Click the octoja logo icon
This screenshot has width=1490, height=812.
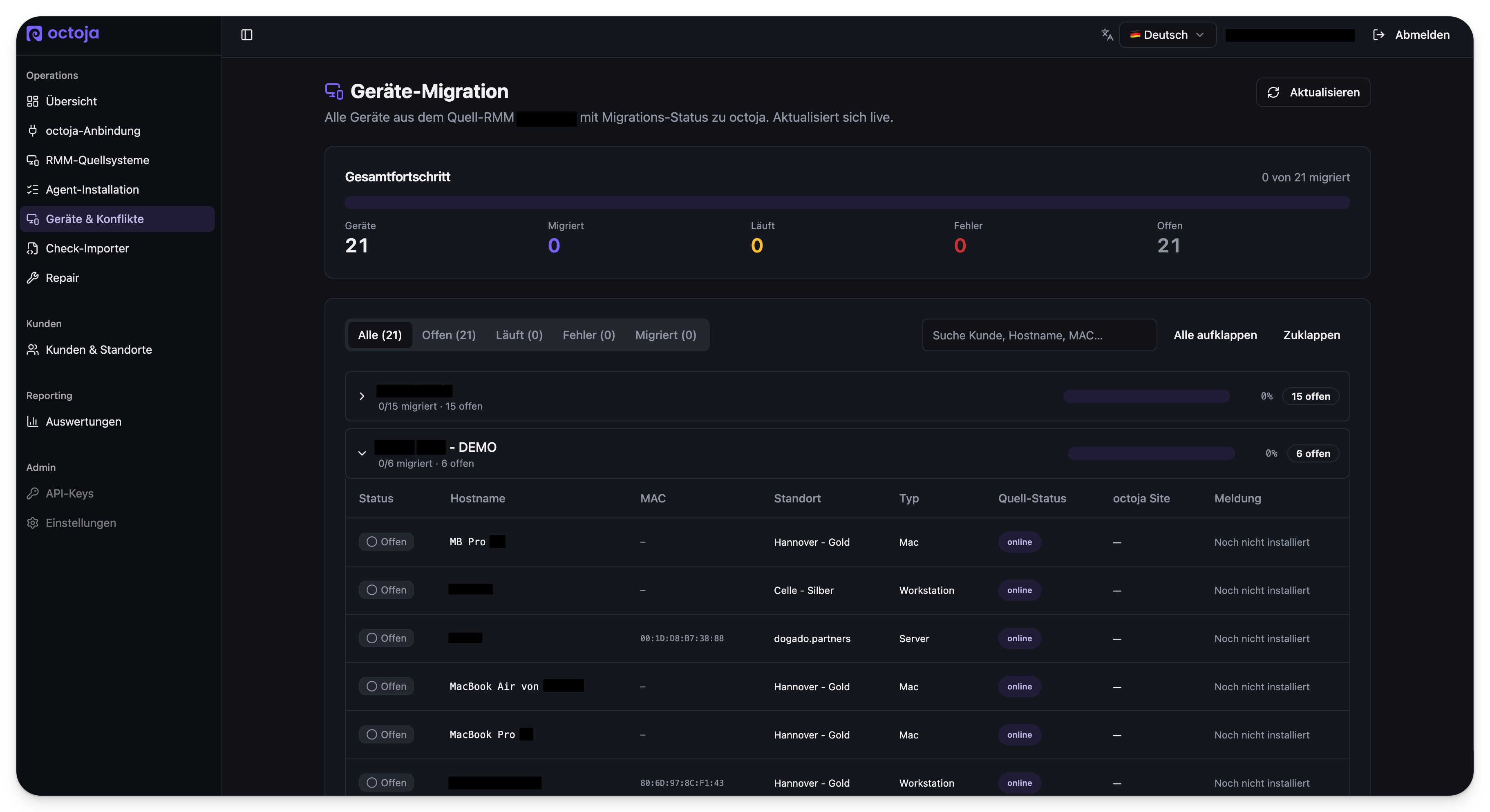click(34, 33)
